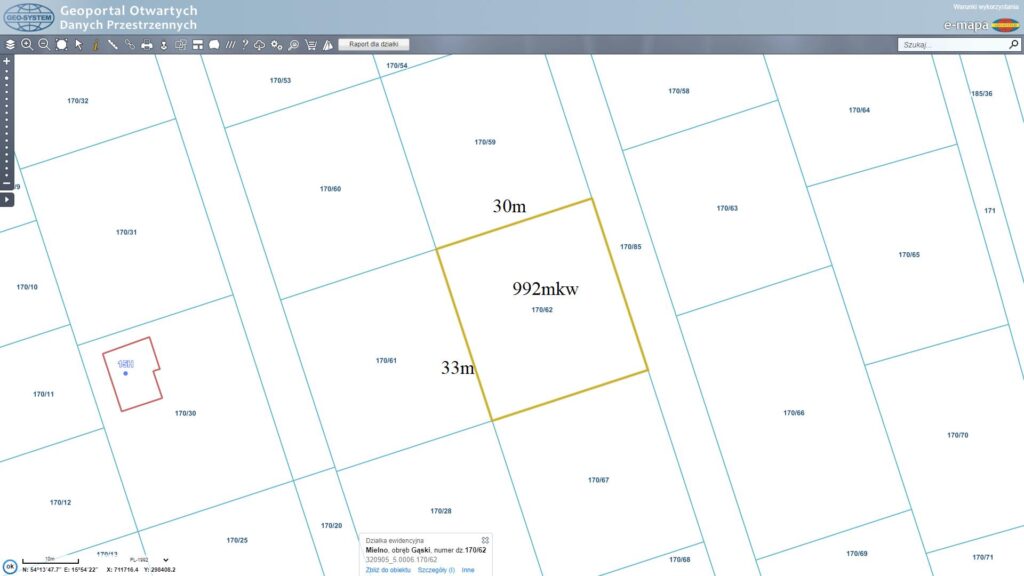Image resolution: width=1024 pixels, height=576 pixels.
Task: Click the full extent view icon
Action: [61, 44]
